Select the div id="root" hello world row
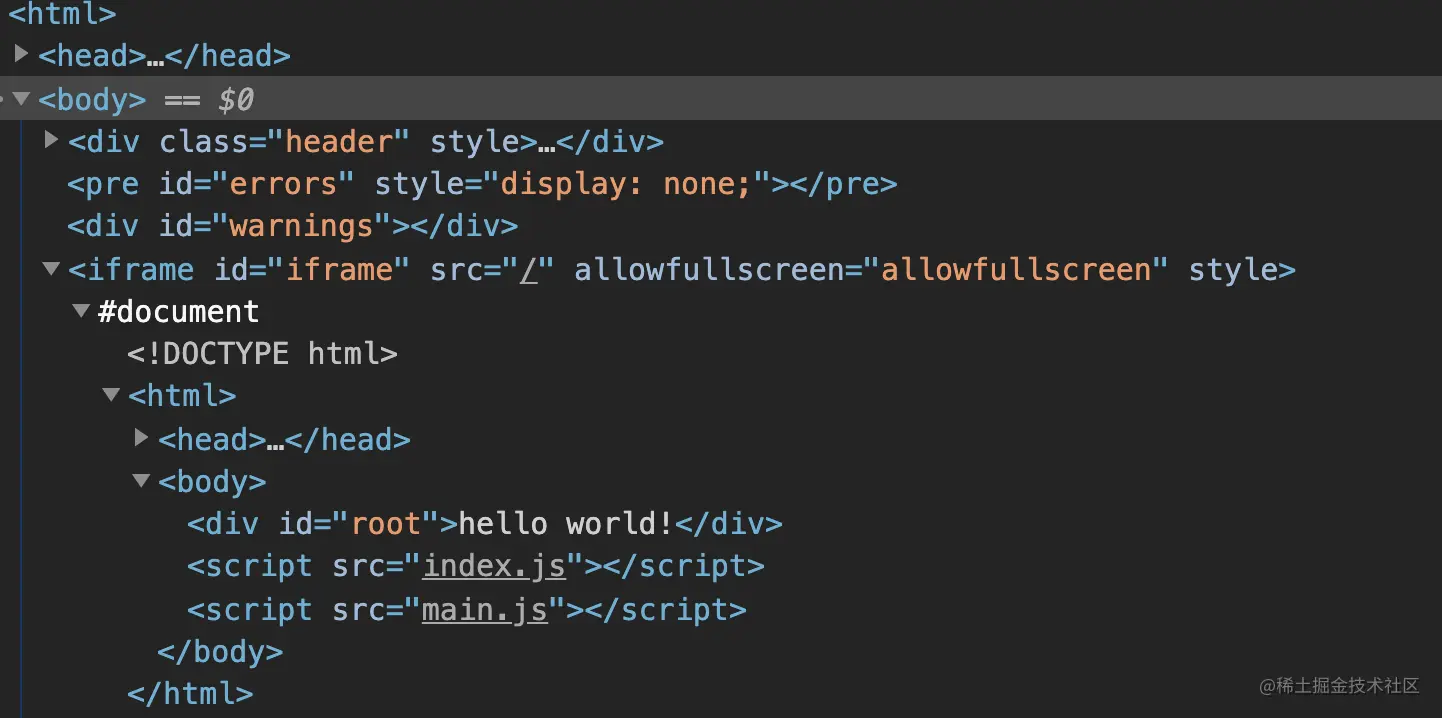Viewport: 1442px width, 718px height. coord(485,524)
